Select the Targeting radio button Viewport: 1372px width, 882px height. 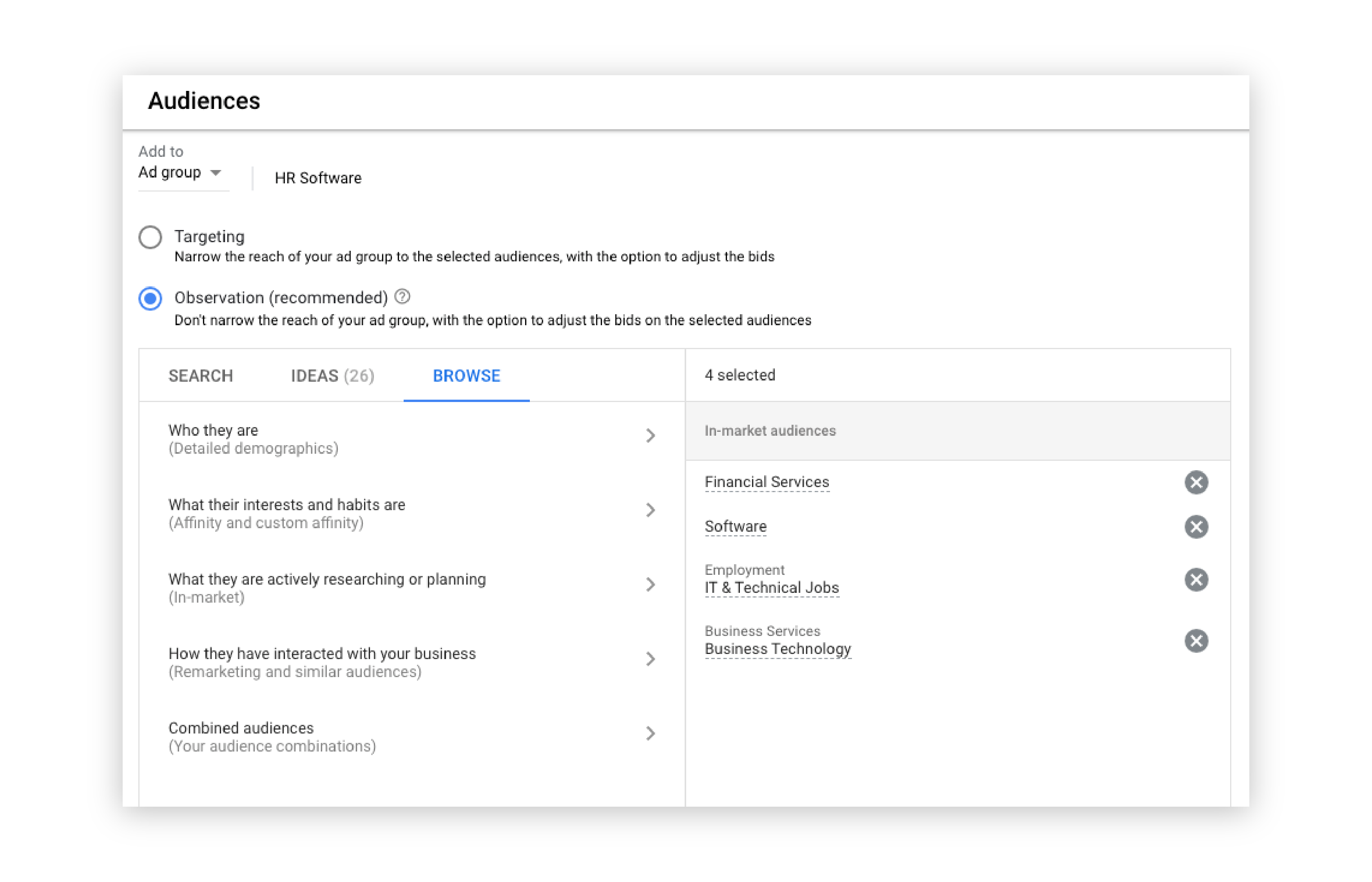click(x=150, y=237)
